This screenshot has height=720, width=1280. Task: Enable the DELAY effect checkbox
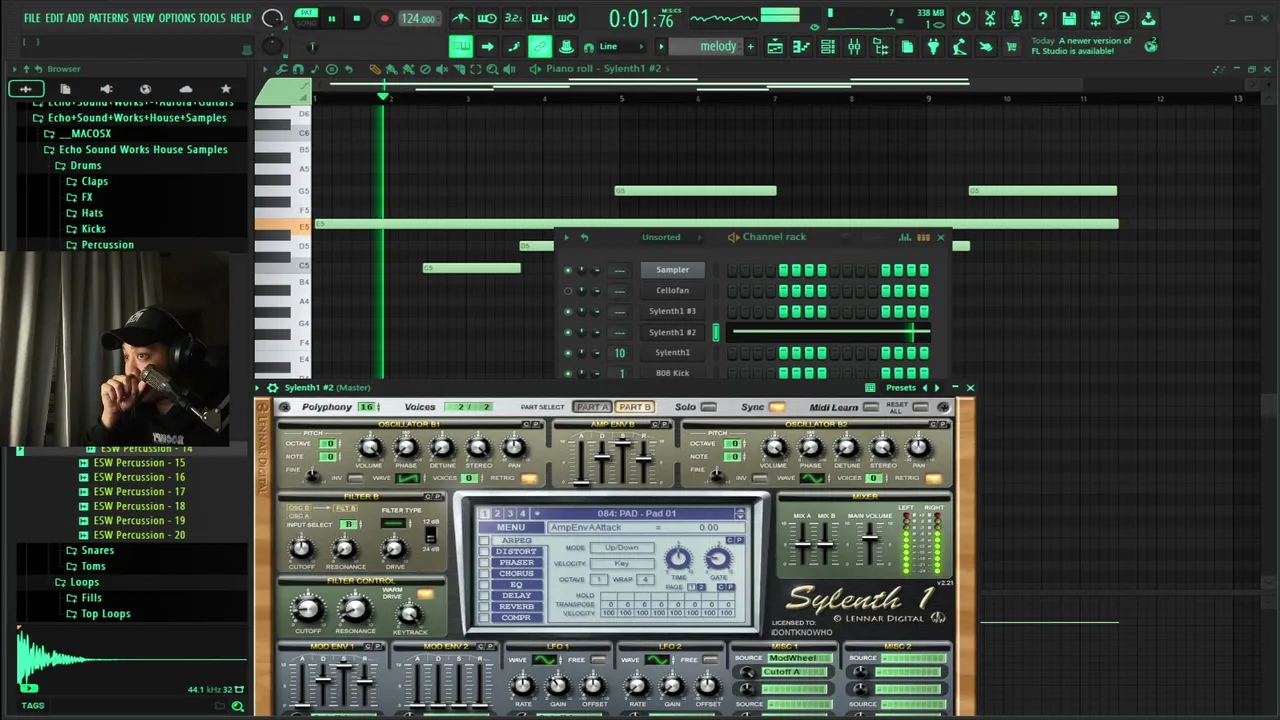point(484,595)
